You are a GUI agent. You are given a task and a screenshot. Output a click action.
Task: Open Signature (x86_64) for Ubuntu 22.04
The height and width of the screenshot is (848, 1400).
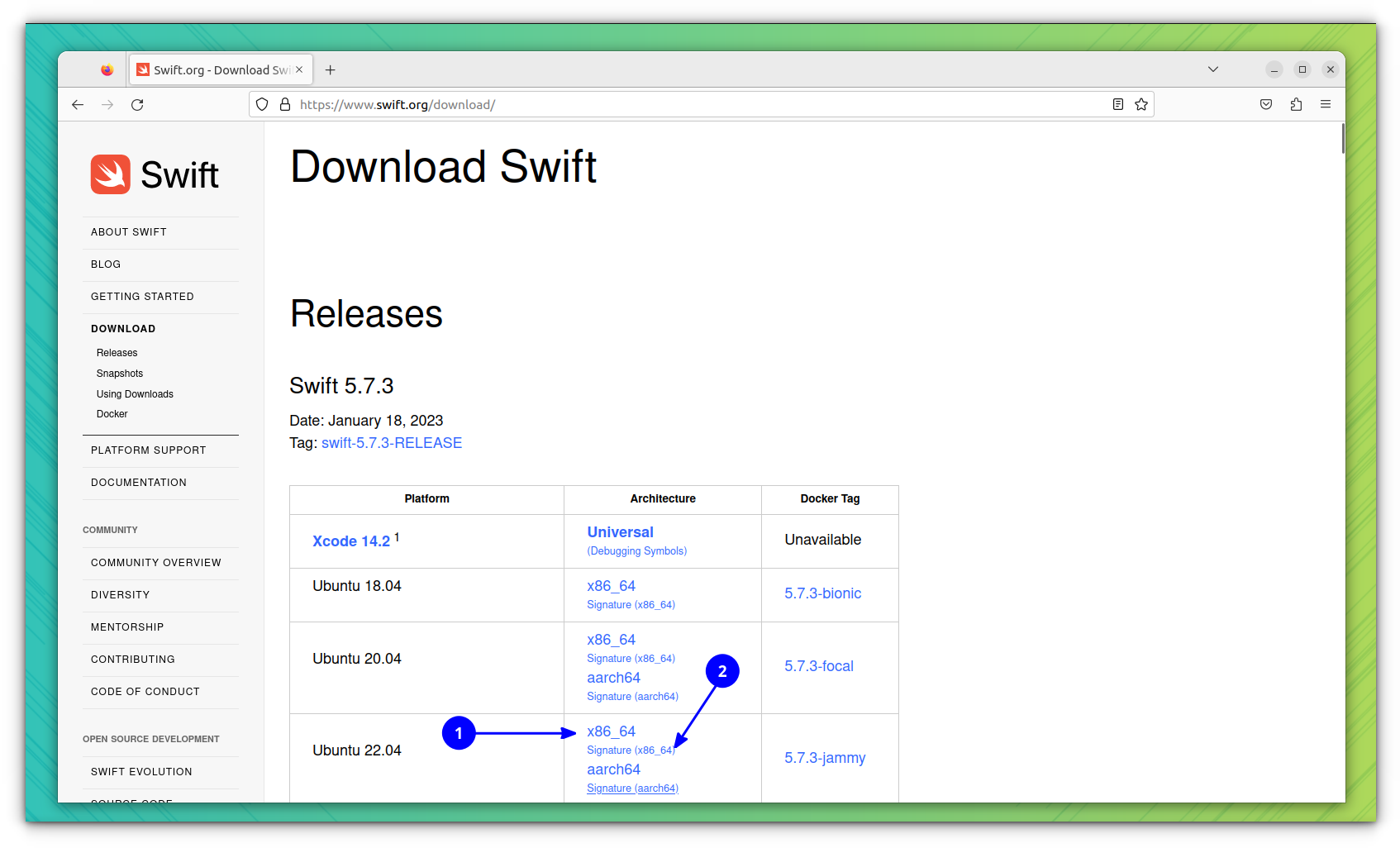(631, 750)
